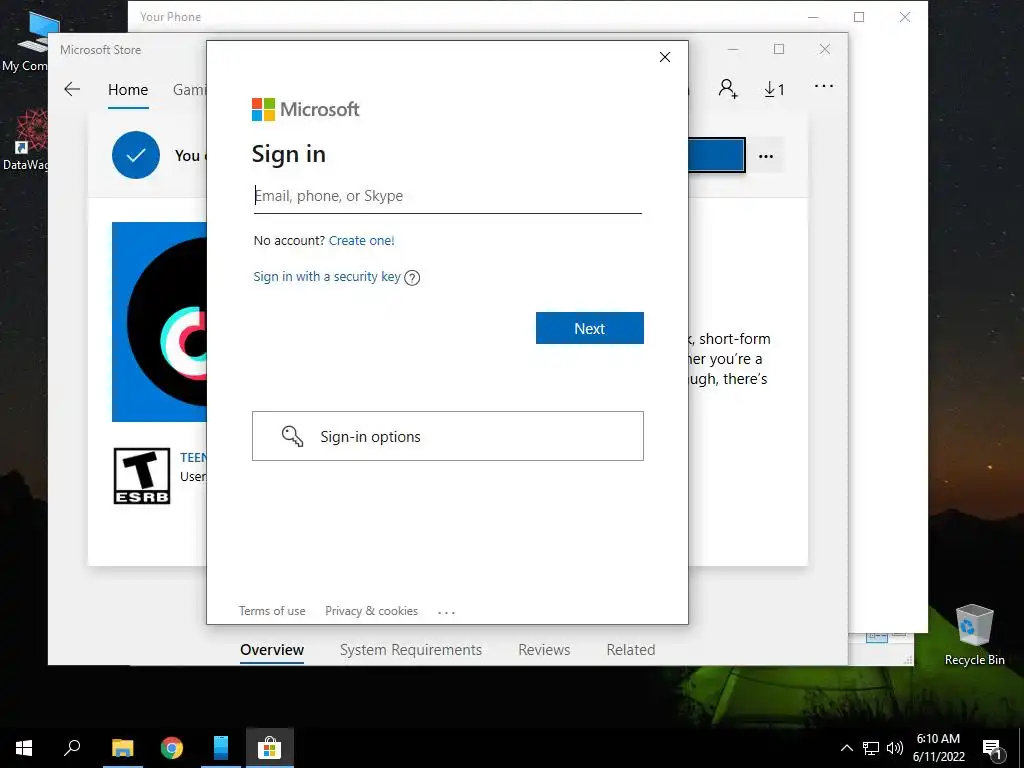The height and width of the screenshot is (768, 1024).
Task: Switch to the Reviews tab
Action: (x=544, y=650)
